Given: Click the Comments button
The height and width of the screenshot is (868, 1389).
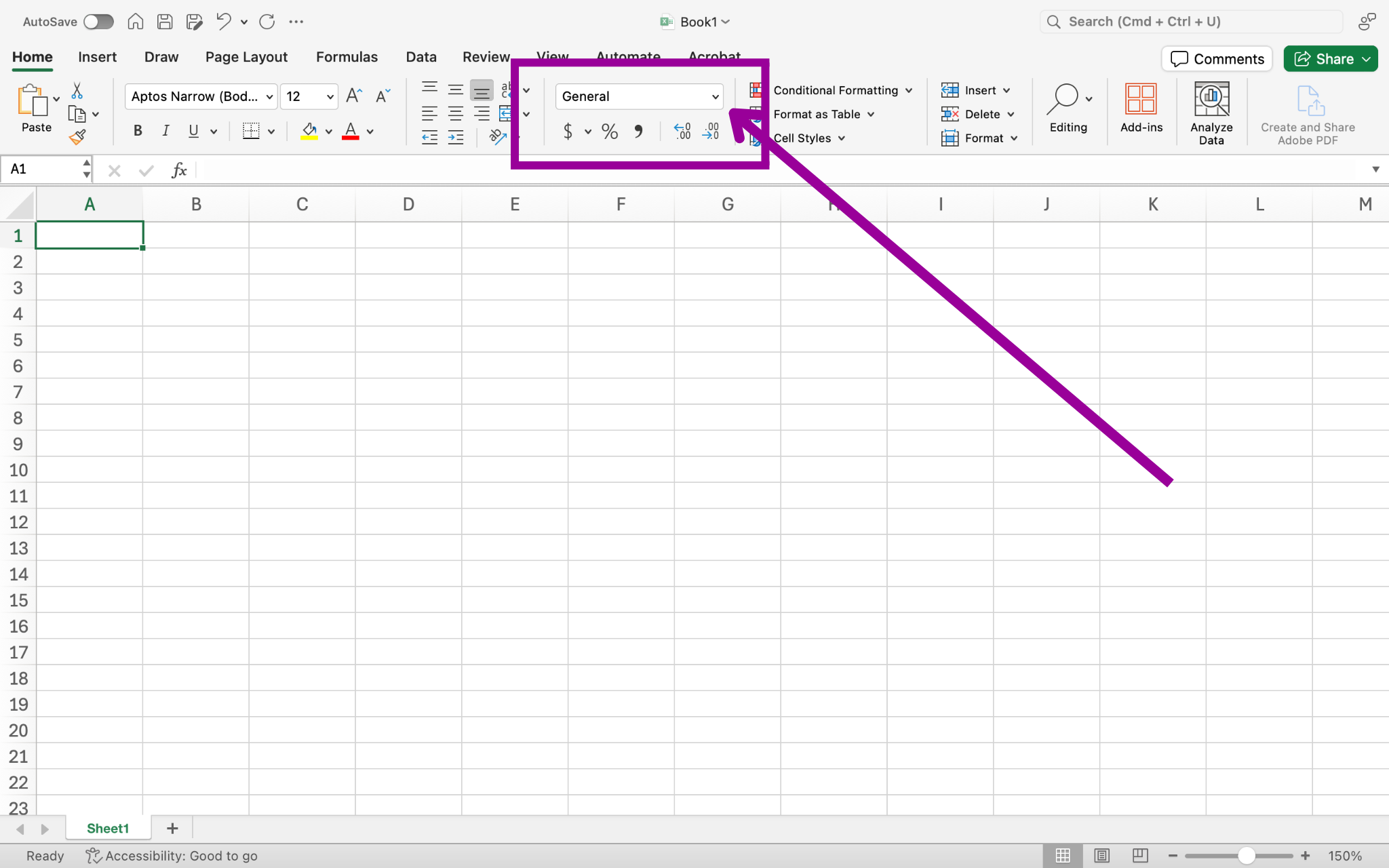Looking at the screenshot, I should 1217,59.
